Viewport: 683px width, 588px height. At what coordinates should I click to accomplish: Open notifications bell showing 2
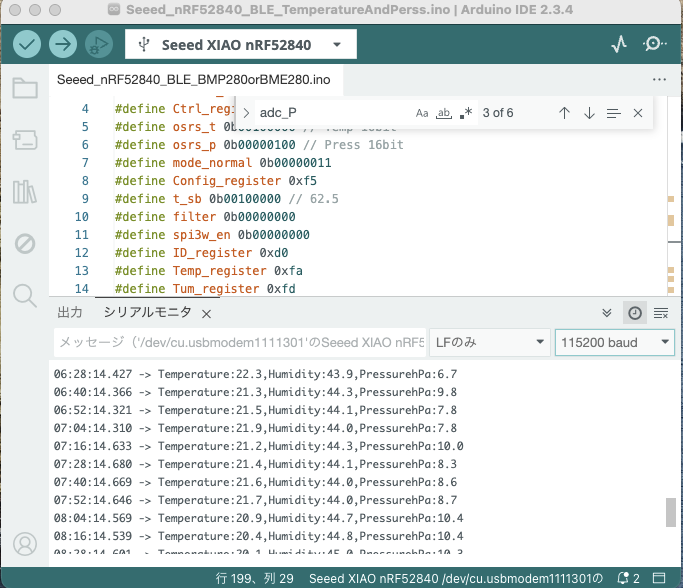tap(628, 578)
